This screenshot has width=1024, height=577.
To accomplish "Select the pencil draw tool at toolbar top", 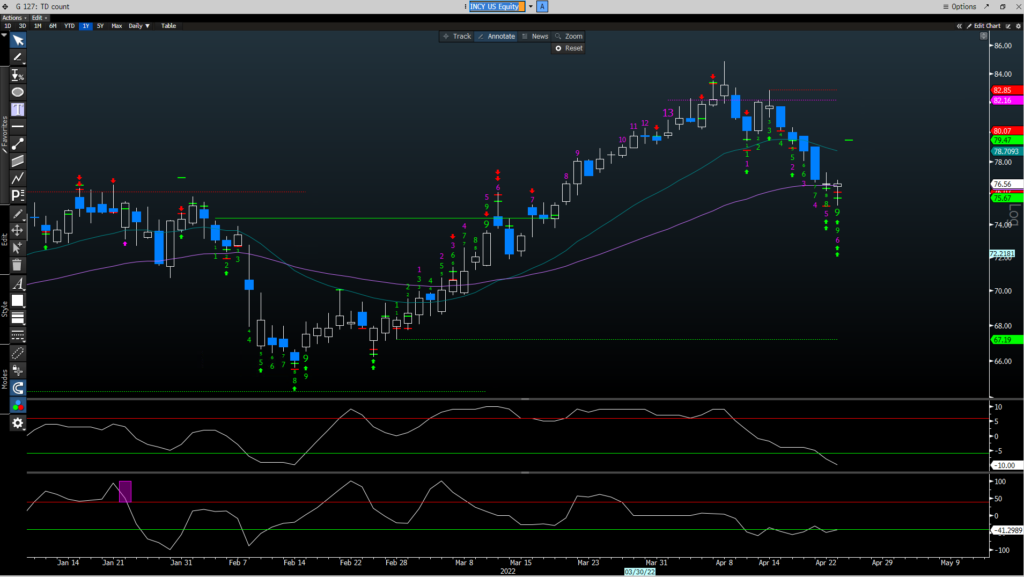I will coord(18,57).
